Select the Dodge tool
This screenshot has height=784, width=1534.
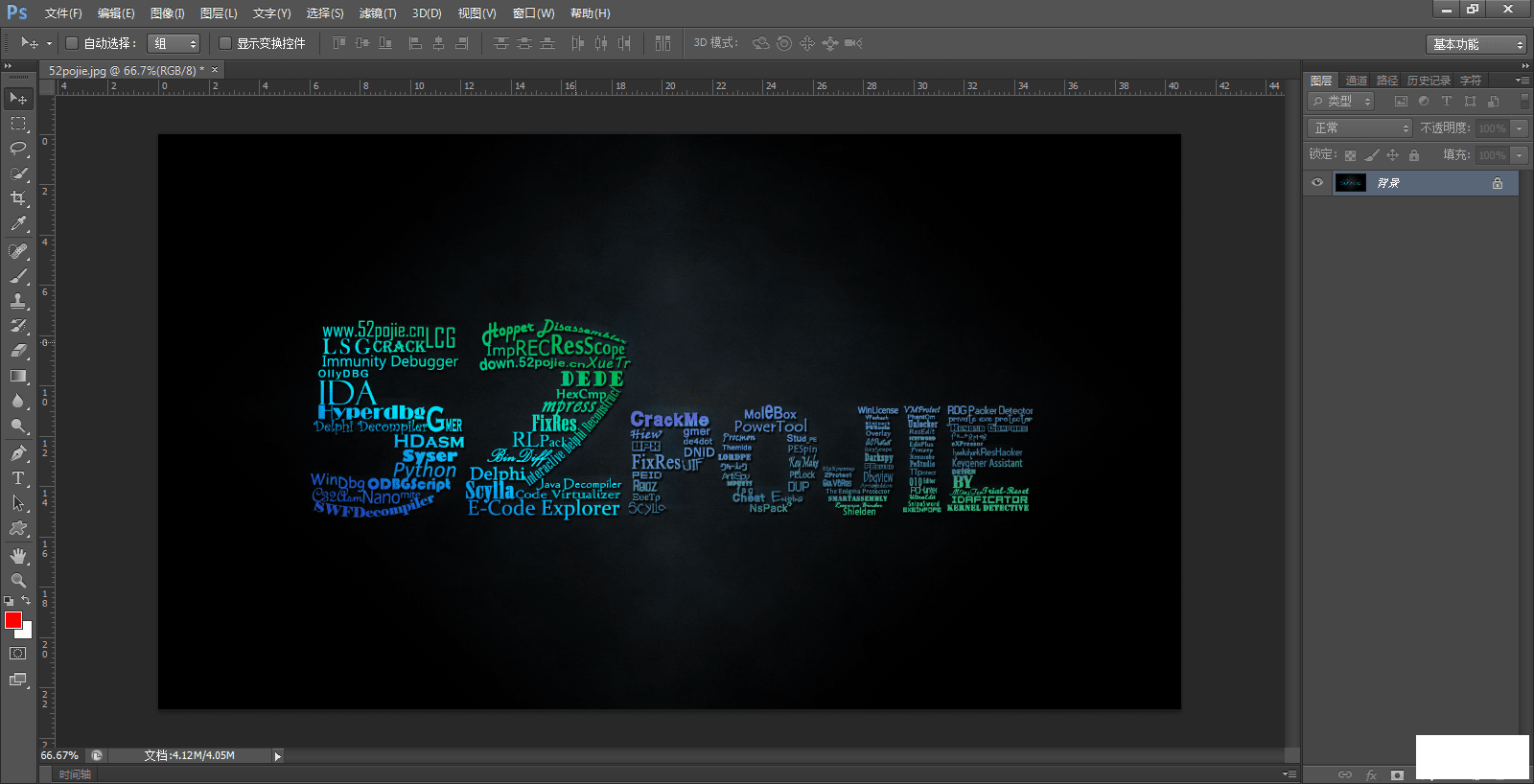coord(18,426)
